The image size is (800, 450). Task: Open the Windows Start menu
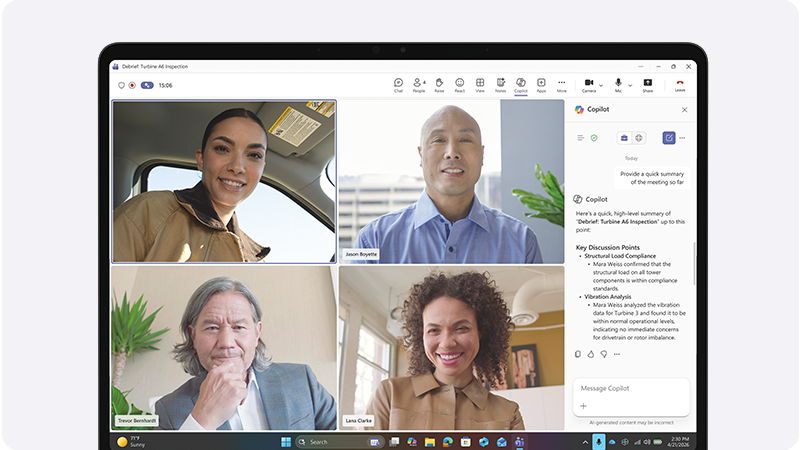[286, 442]
